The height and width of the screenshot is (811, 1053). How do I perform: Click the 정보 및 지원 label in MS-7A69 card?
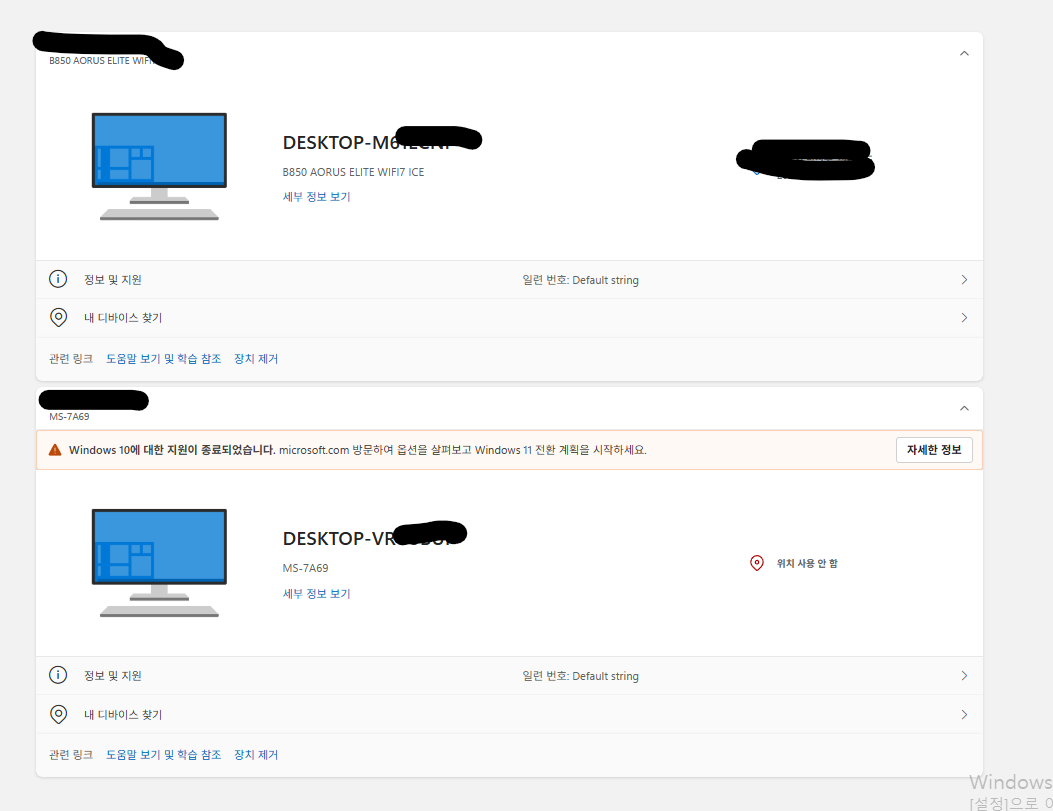(x=113, y=676)
